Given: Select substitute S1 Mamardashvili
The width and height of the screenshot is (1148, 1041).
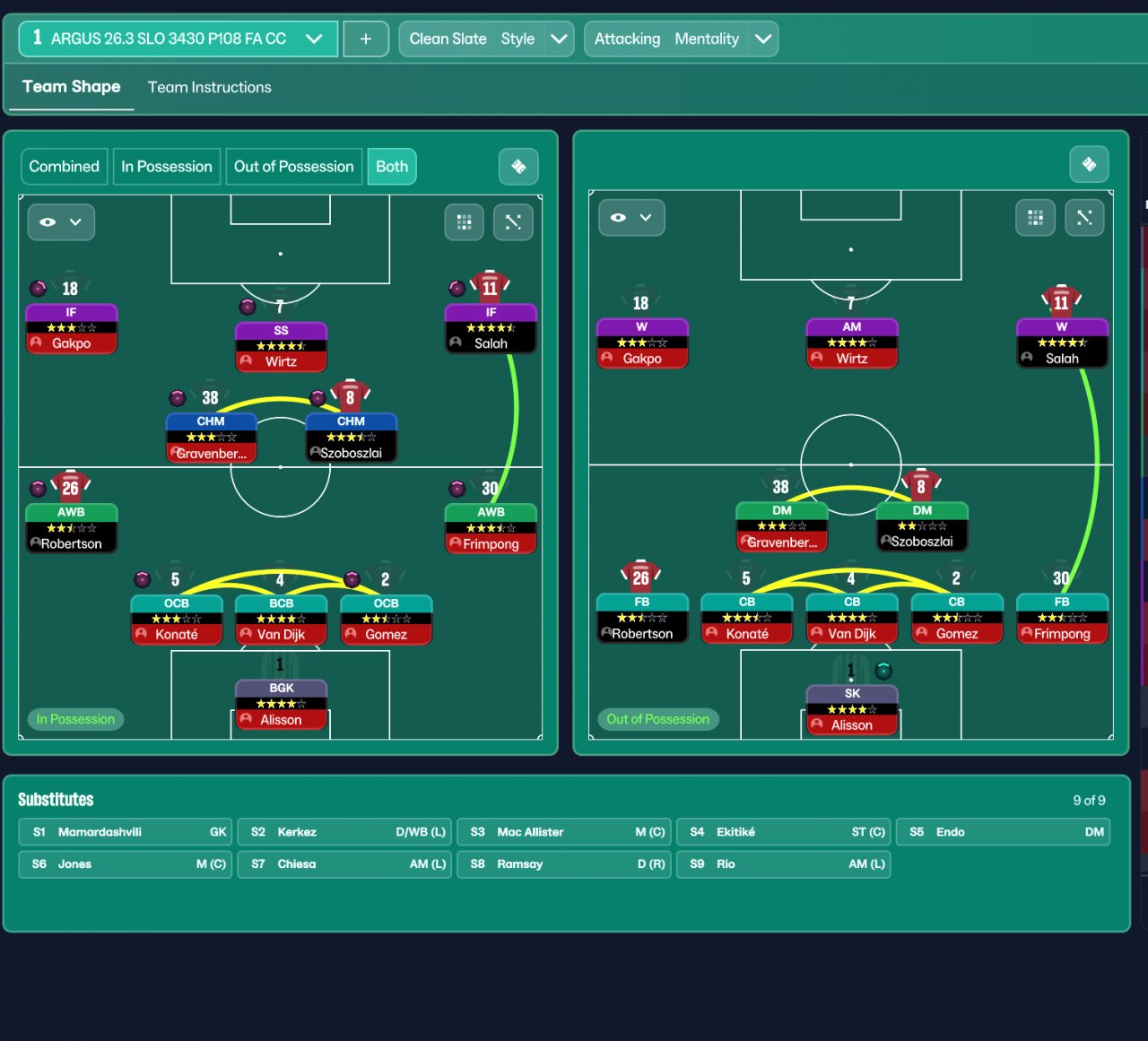Looking at the screenshot, I should click(126, 832).
